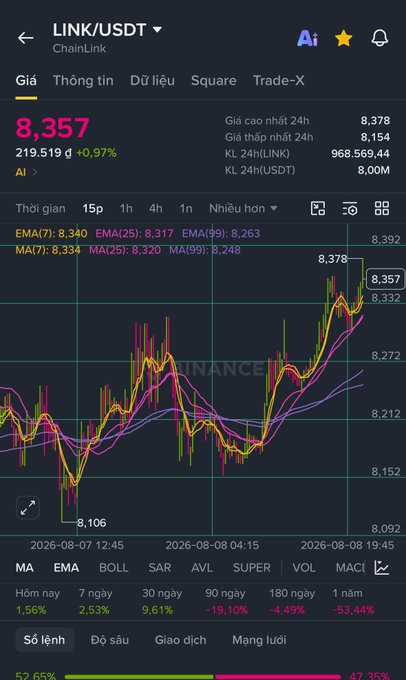Image resolution: width=406 pixels, height=680 pixels.
Task: Open the Square tab
Action: 214,81
